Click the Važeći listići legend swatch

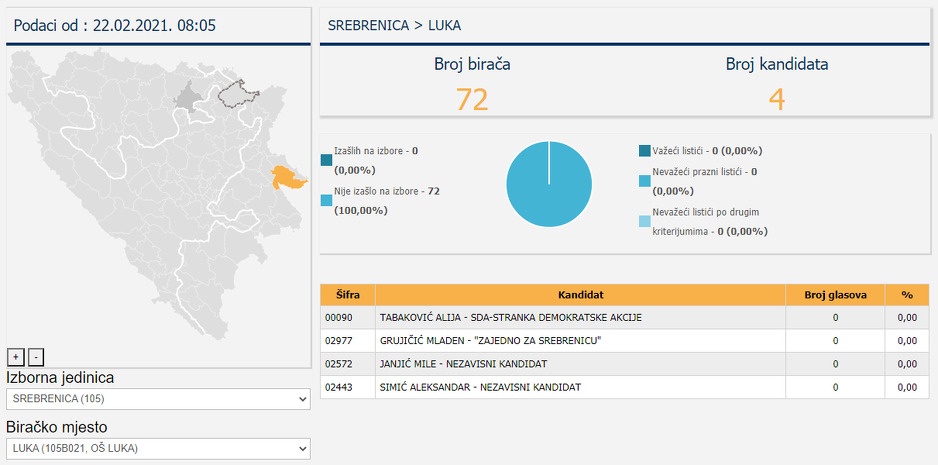click(x=644, y=151)
